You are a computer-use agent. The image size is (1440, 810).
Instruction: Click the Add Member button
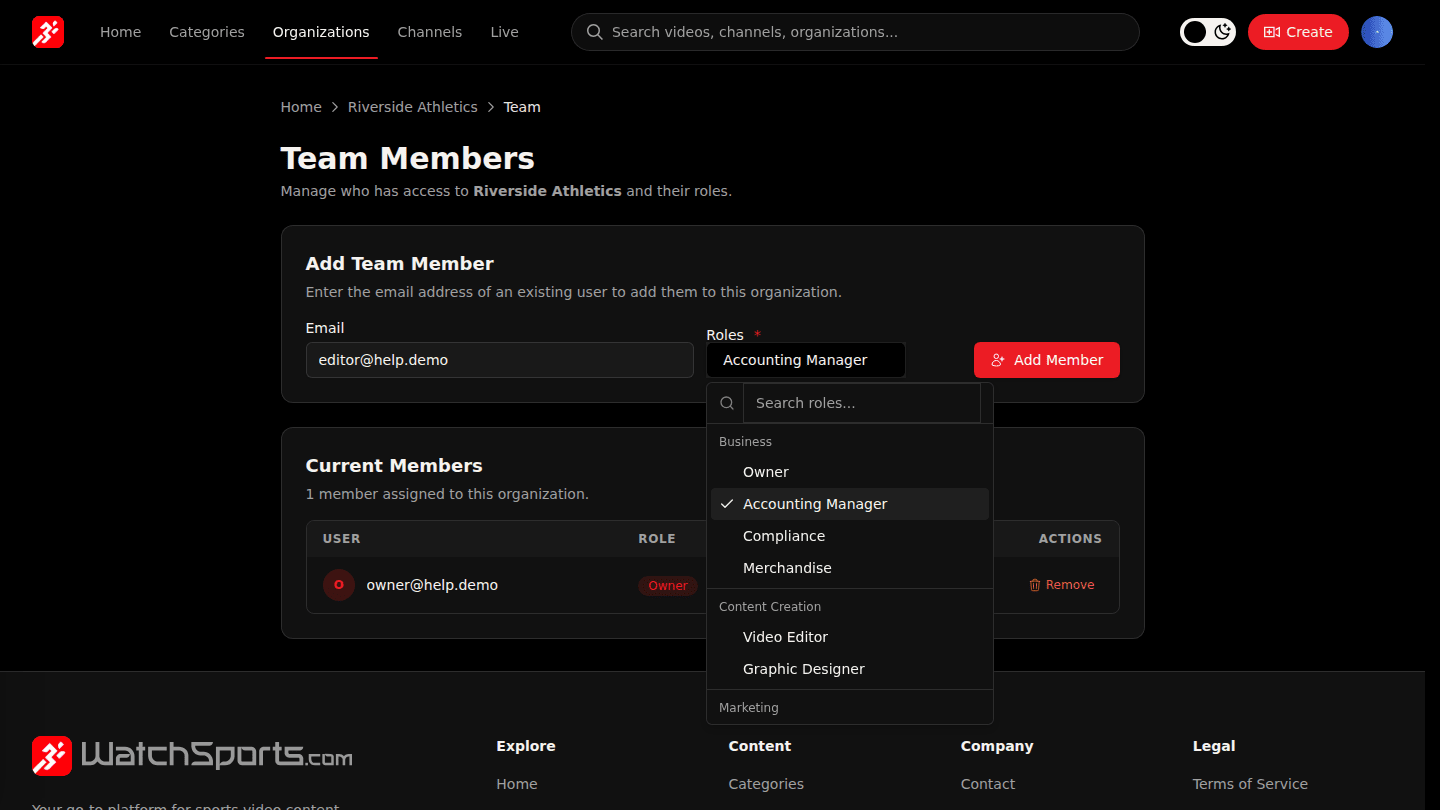(x=1047, y=360)
